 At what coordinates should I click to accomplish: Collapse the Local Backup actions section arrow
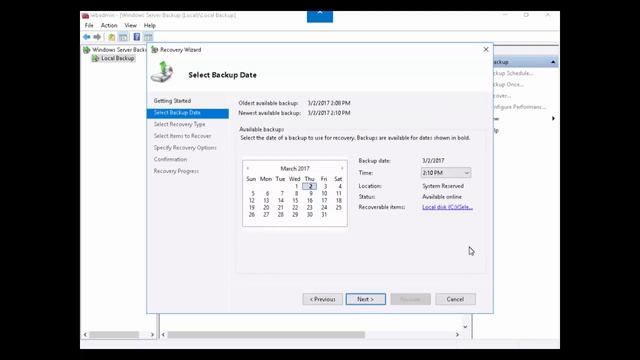point(553,62)
